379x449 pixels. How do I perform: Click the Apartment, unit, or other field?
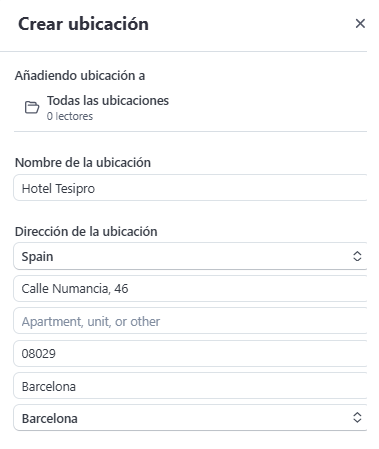point(190,321)
